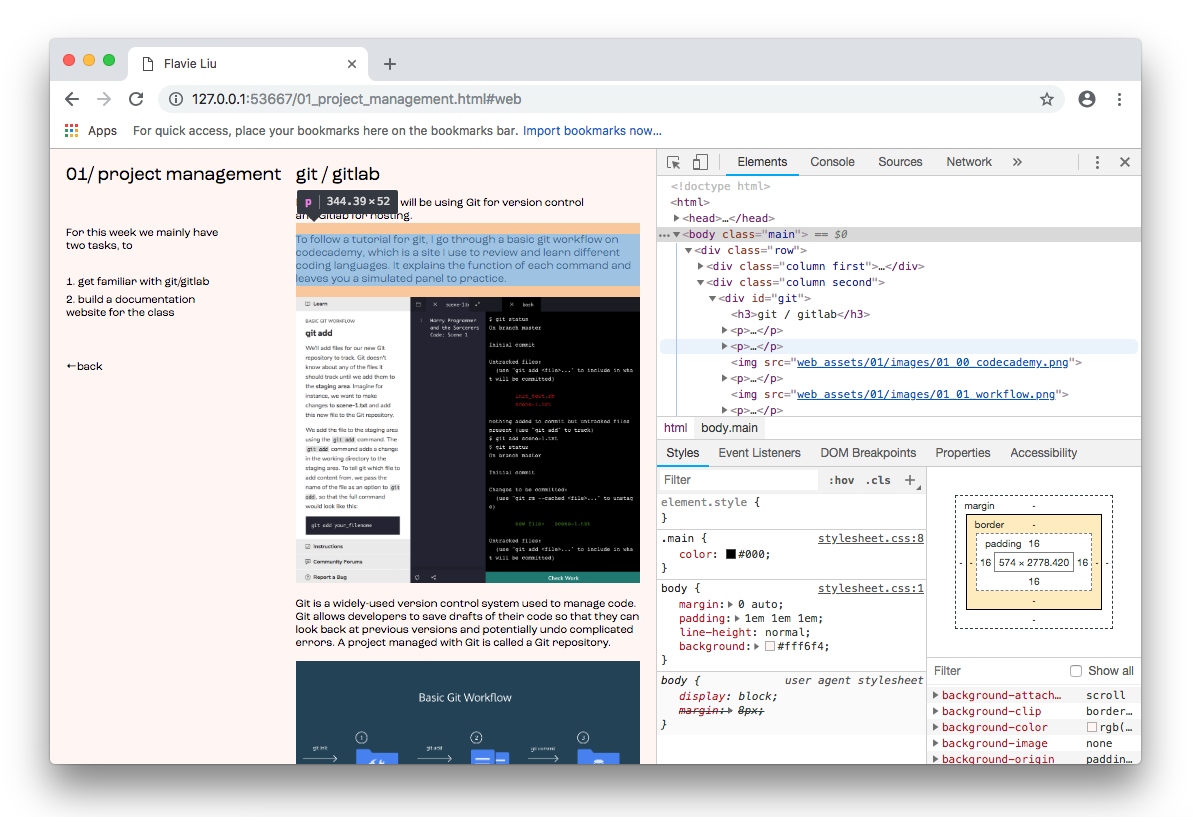
Task: Open stylesheet.css:1 source link
Action: click(x=870, y=589)
